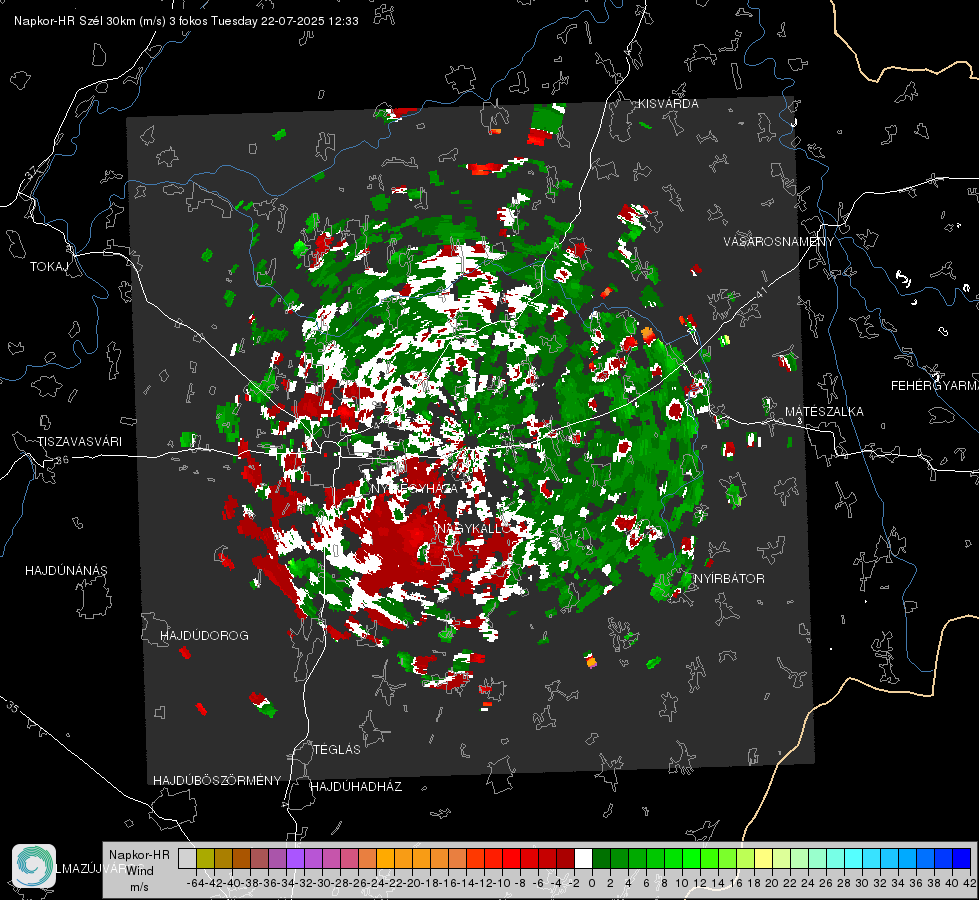Pick the white near-zero velocity legend swatch
The image size is (979, 900).
pyautogui.click(x=583, y=858)
